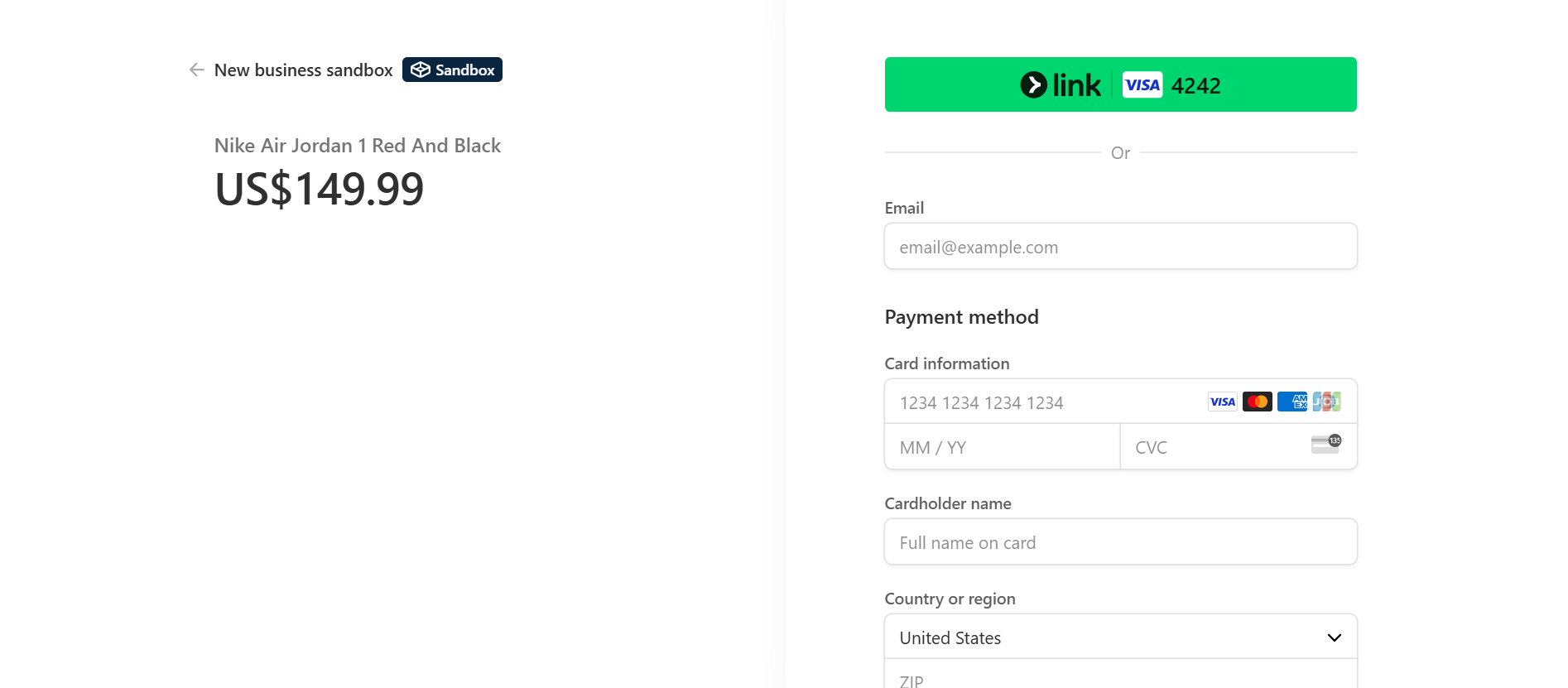Expand the United States country selector
This screenshot has height=688, width=1568.
1120,637
